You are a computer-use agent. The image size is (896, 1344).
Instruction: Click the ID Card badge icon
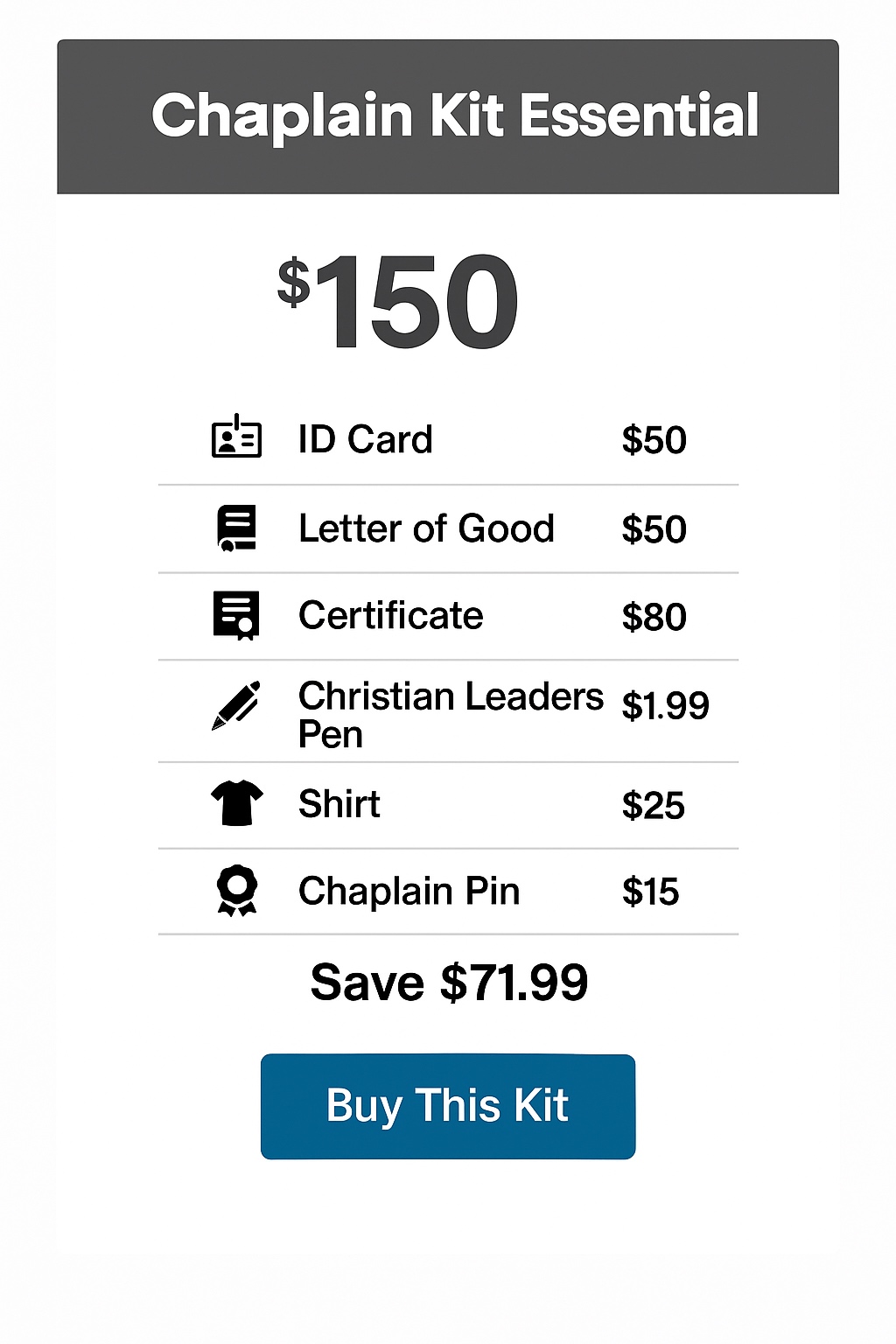pos(236,437)
